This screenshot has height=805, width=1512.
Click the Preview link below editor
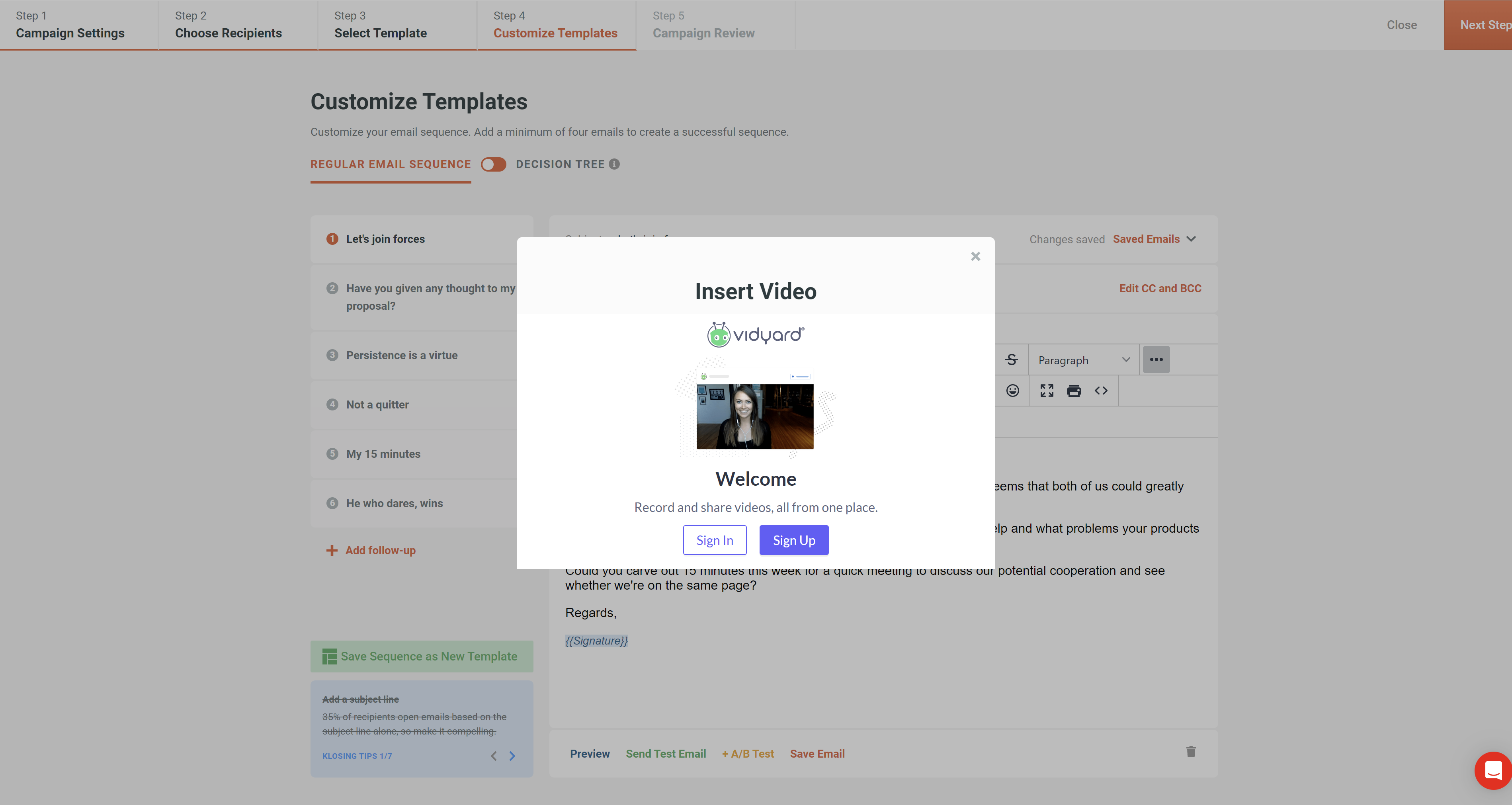(589, 753)
